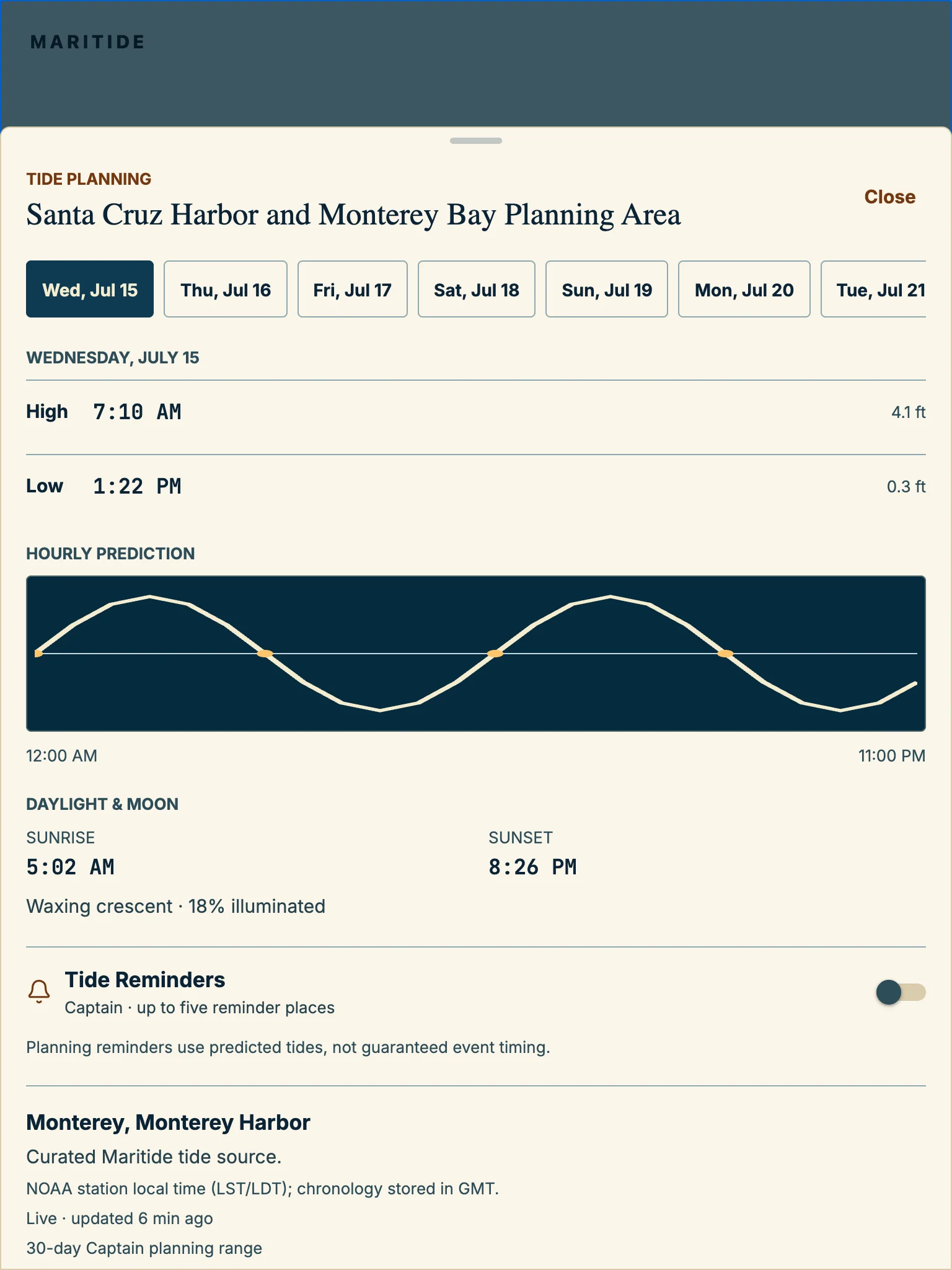Viewport: 952px width, 1270px height.
Task: Click the Curated Maritide tide source text
Action: (154, 1157)
